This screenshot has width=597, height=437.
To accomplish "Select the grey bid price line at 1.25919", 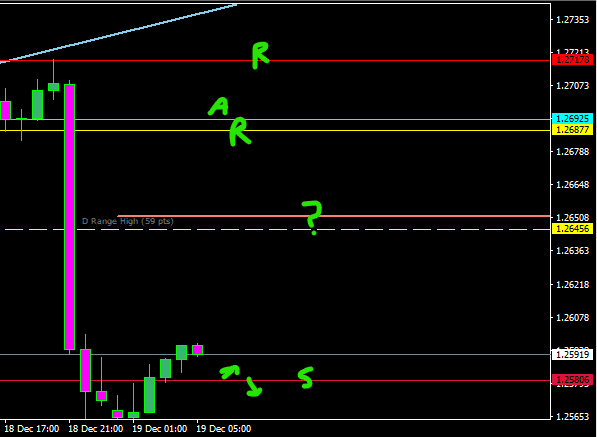I will pyautogui.click(x=275, y=354).
